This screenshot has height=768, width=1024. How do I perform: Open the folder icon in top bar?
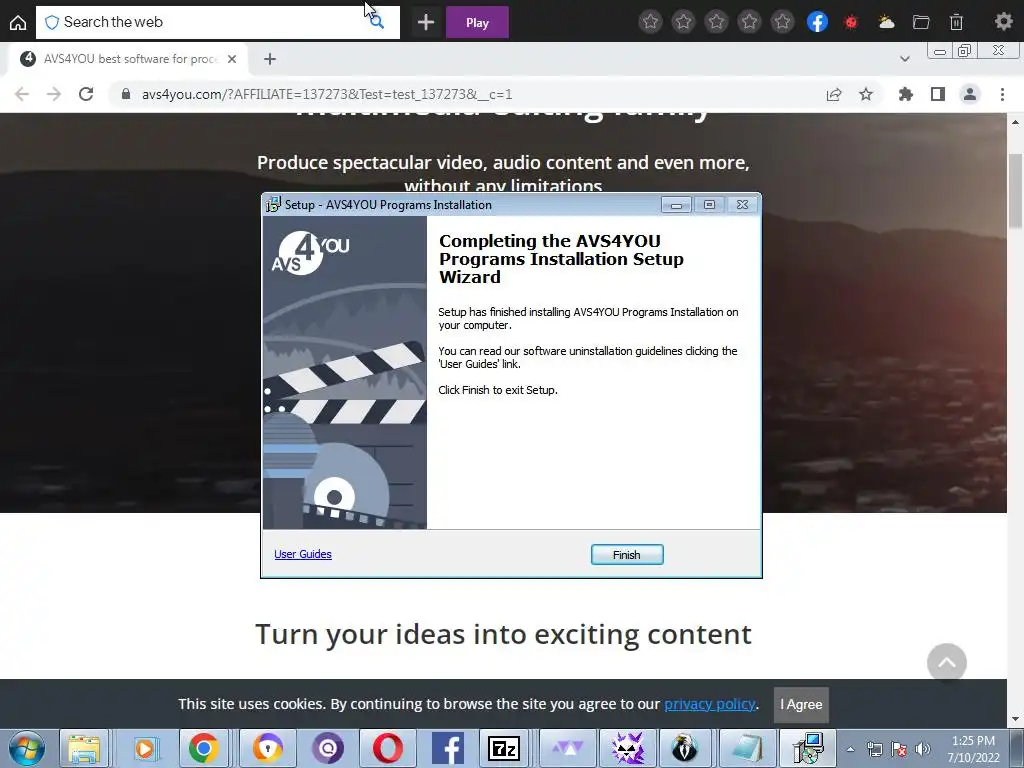point(921,22)
